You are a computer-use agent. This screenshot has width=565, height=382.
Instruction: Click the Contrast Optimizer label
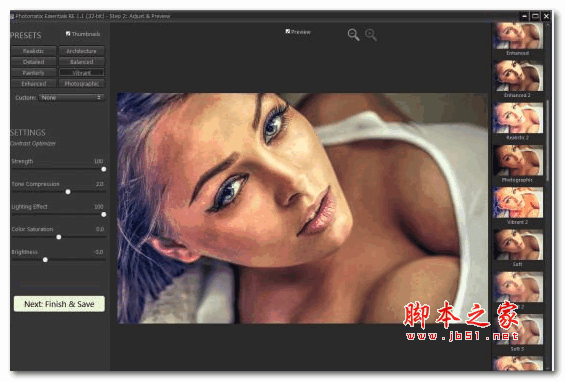(x=33, y=143)
